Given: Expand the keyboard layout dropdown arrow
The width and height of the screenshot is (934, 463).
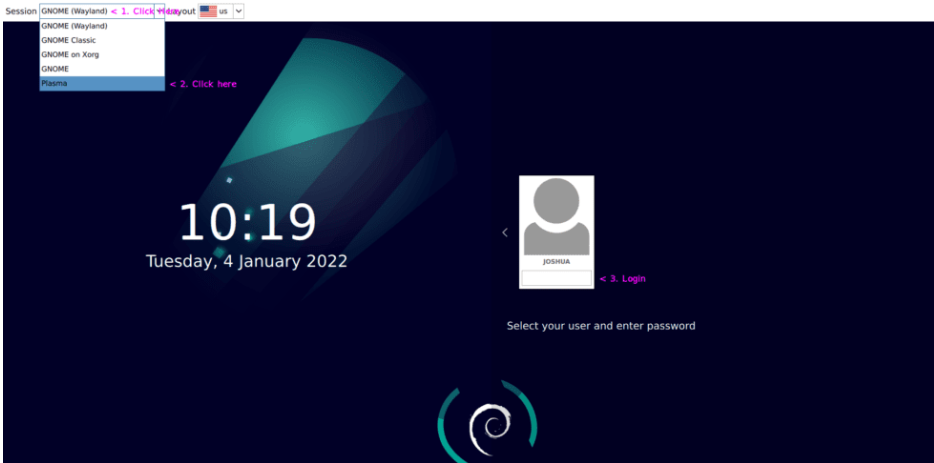Looking at the screenshot, I should coord(238,11).
